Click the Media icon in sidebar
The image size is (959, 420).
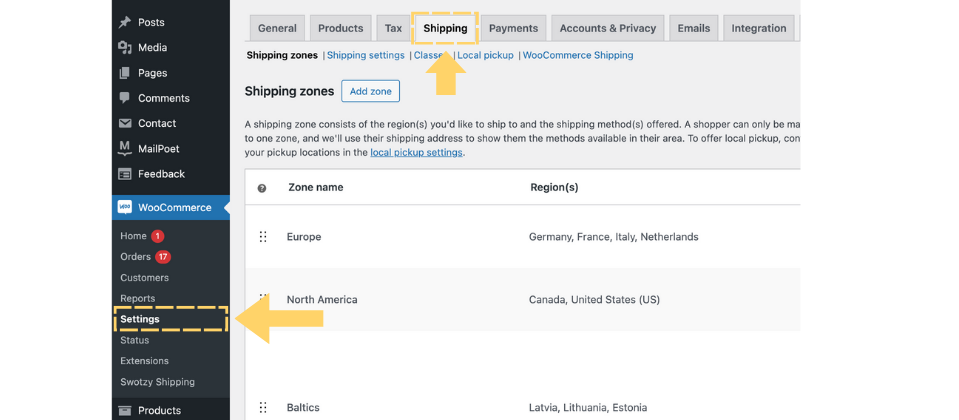pyautogui.click(x=125, y=47)
